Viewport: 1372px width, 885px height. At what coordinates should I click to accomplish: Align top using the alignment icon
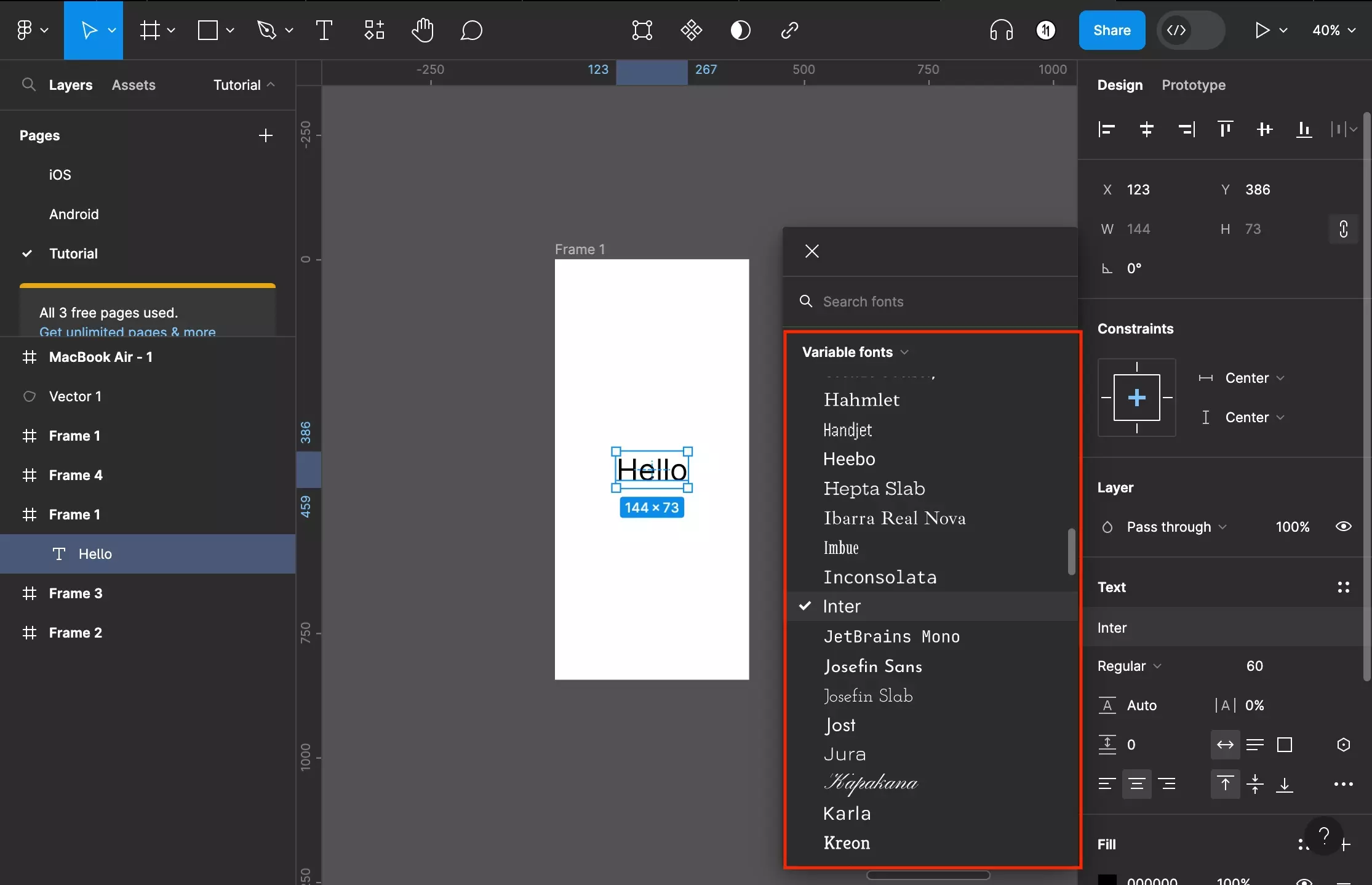coord(1226,129)
